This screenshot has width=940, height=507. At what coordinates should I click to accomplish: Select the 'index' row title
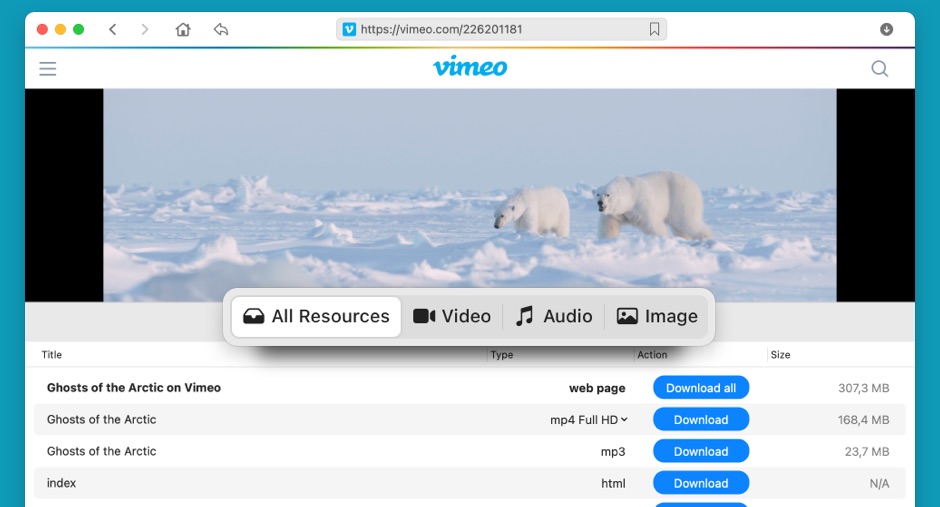pos(61,483)
